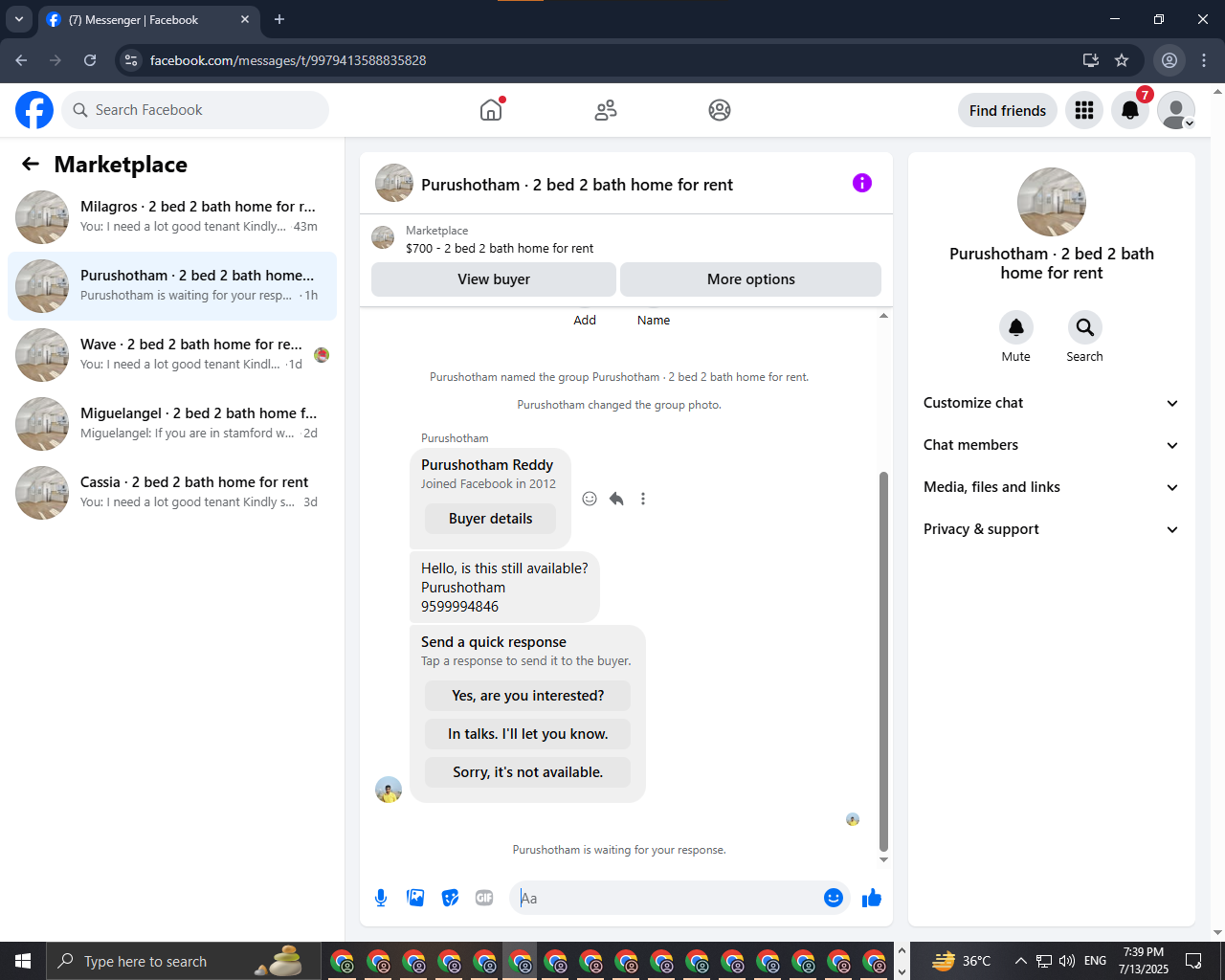The height and width of the screenshot is (980, 1225).
Task: Go to Home feed icon
Action: [491, 110]
